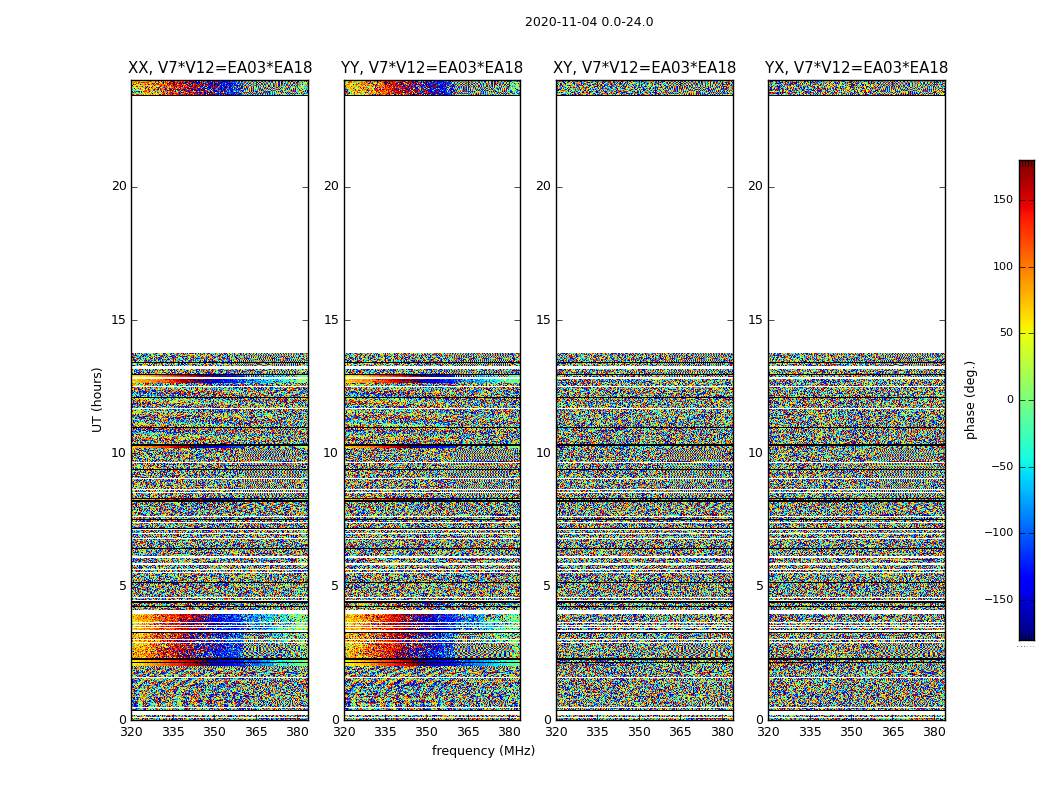
Task: Click the 150 tick label on colorbar
Action: click(x=1003, y=199)
